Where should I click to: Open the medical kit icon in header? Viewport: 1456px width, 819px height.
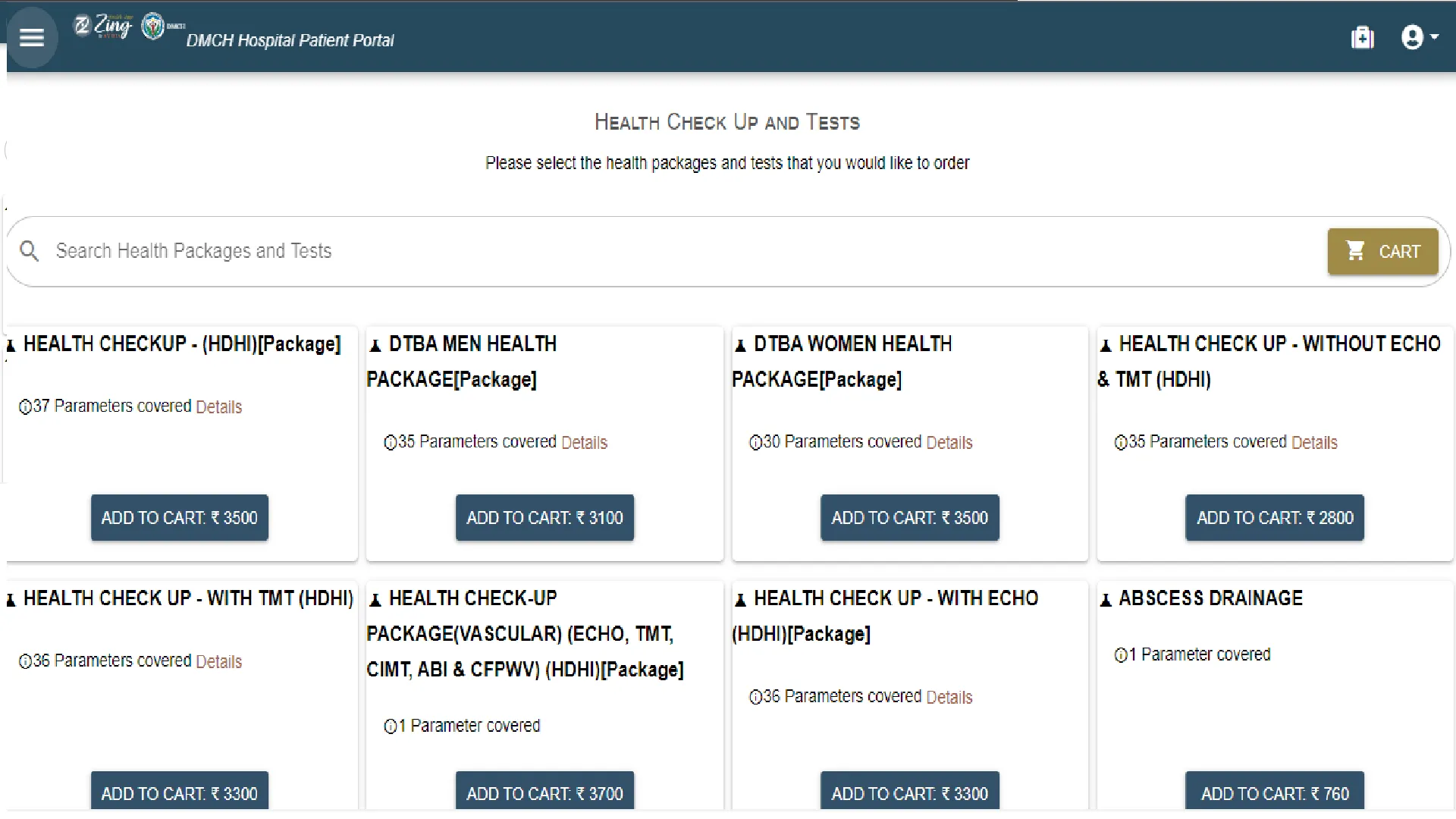(x=1363, y=37)
